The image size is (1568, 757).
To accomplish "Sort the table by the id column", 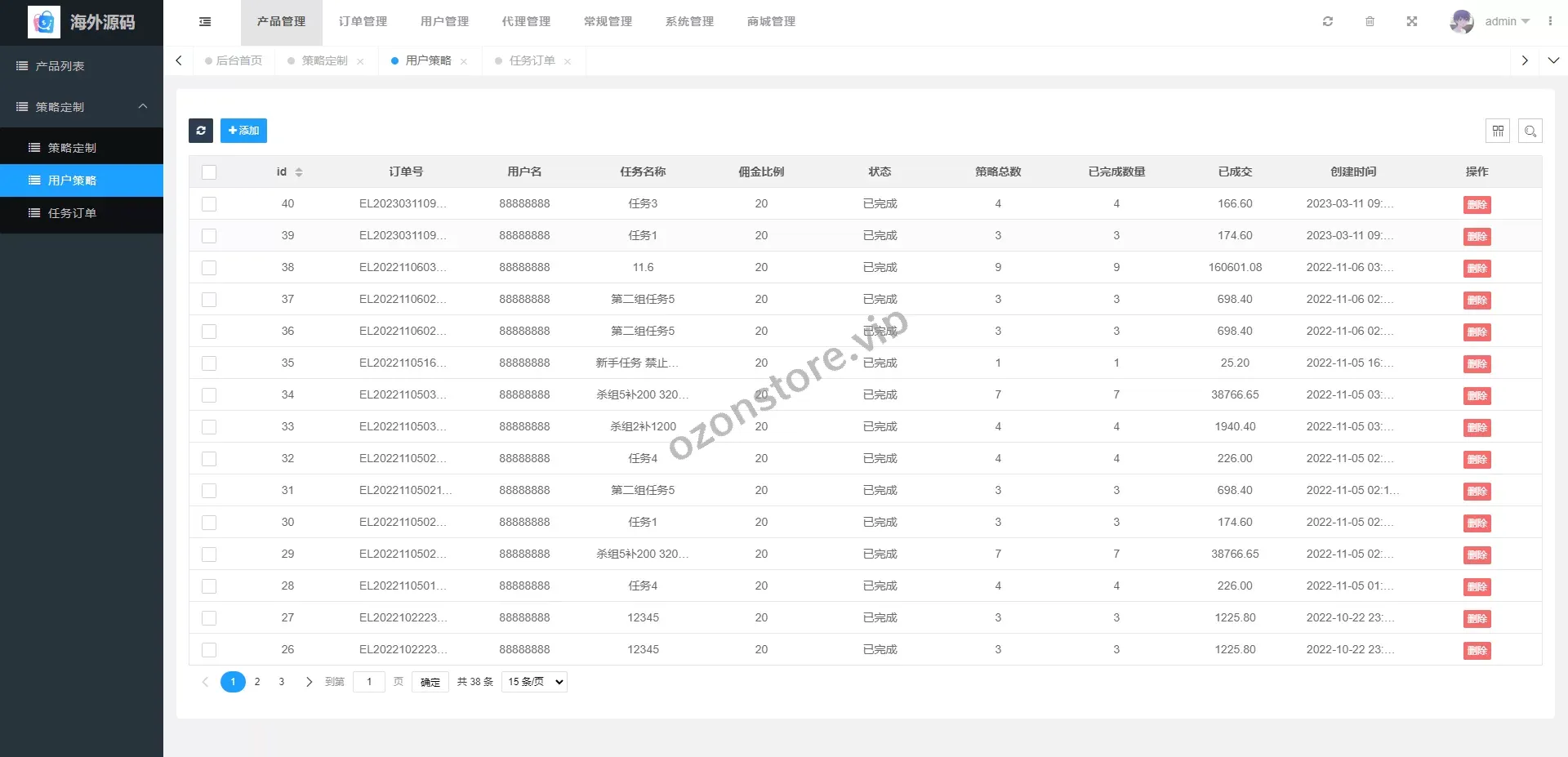I will click(299, 172).
